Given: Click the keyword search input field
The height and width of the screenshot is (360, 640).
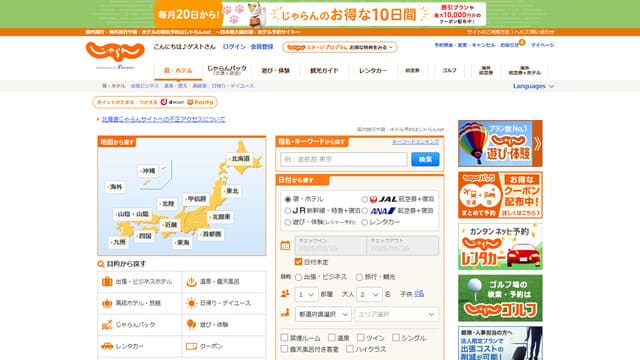Looking at the screenshot, I should pos(344,159).
